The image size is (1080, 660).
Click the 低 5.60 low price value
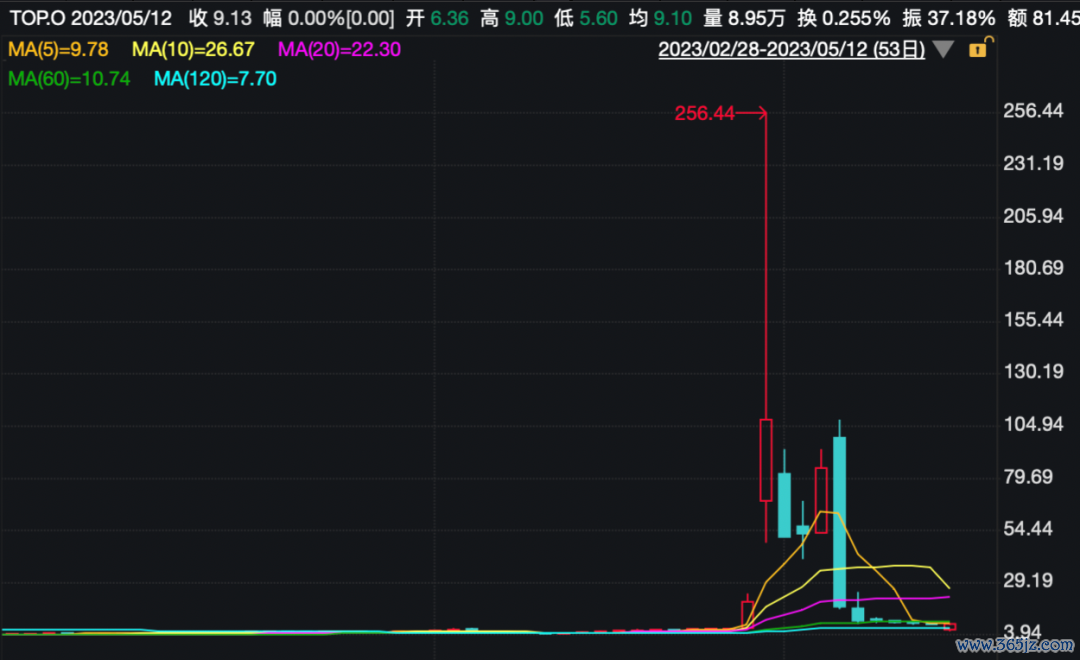coord(586,18)
